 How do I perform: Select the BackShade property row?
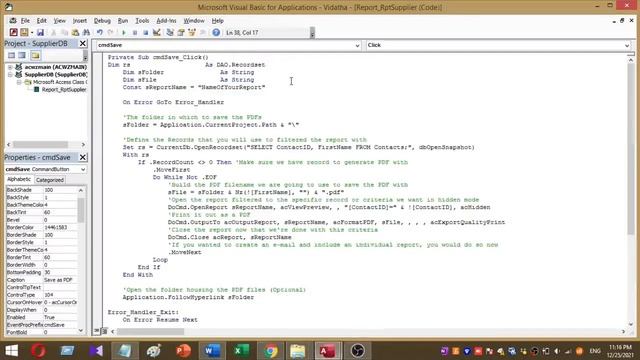41,190
